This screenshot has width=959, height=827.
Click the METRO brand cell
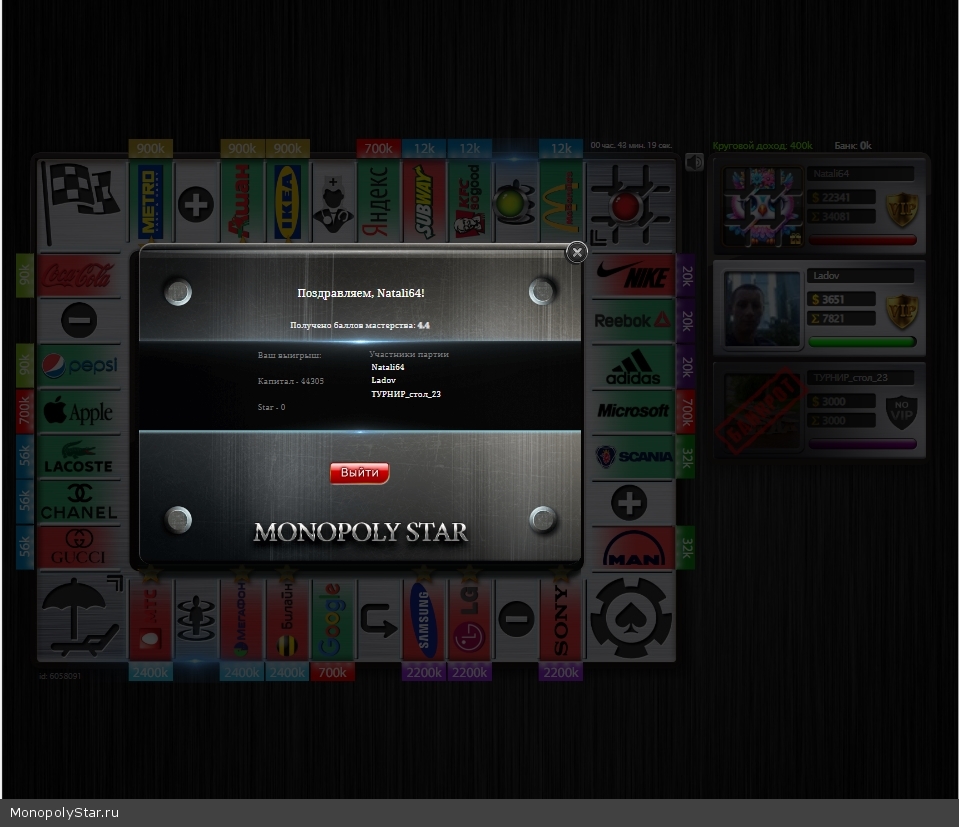pyautogui.click(x=150, y=201)
